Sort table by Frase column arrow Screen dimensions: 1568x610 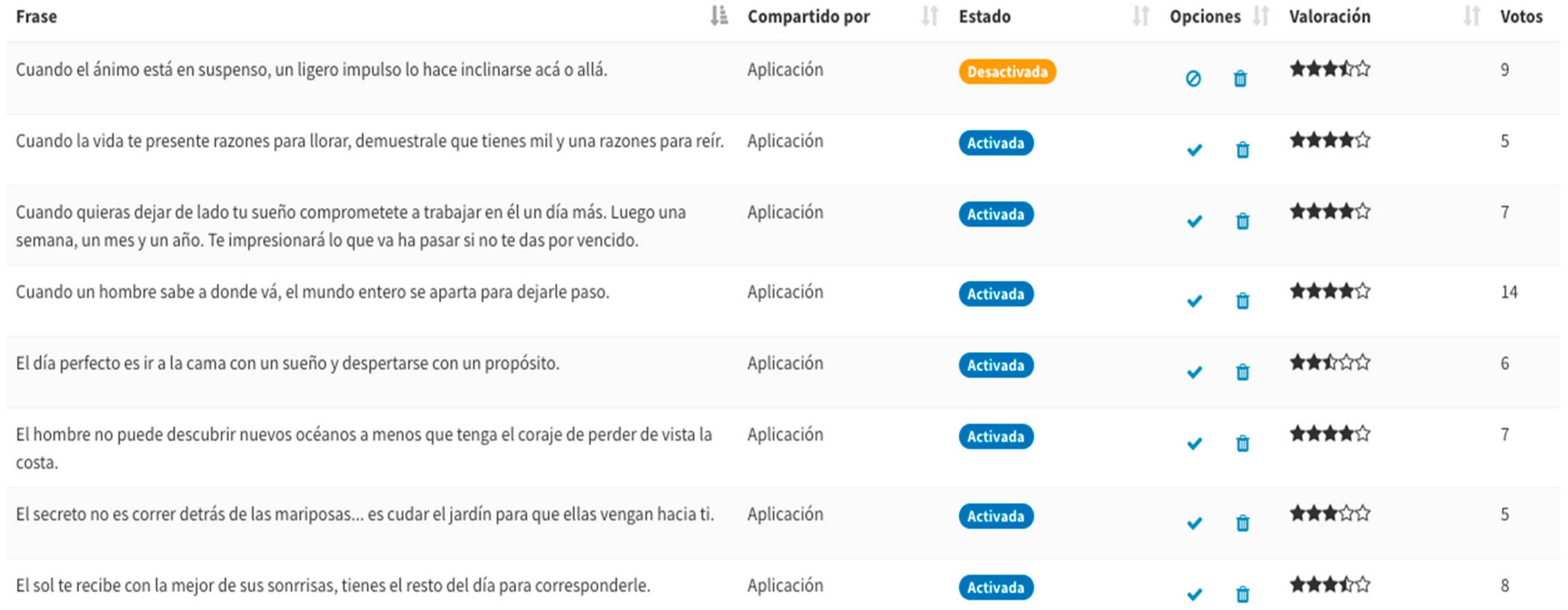[x=719, y=16]
